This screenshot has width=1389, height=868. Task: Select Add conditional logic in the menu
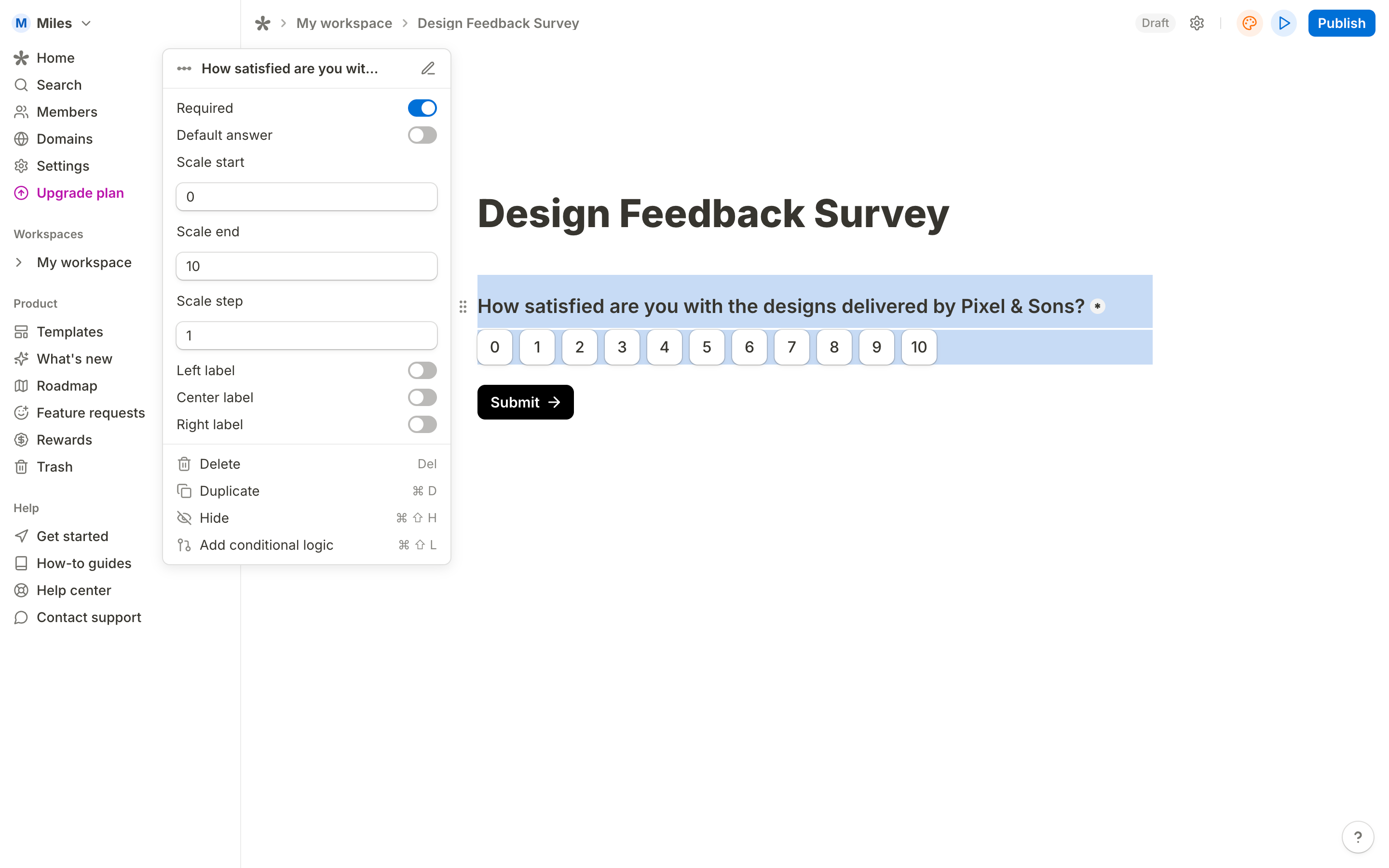click(266, 545)
